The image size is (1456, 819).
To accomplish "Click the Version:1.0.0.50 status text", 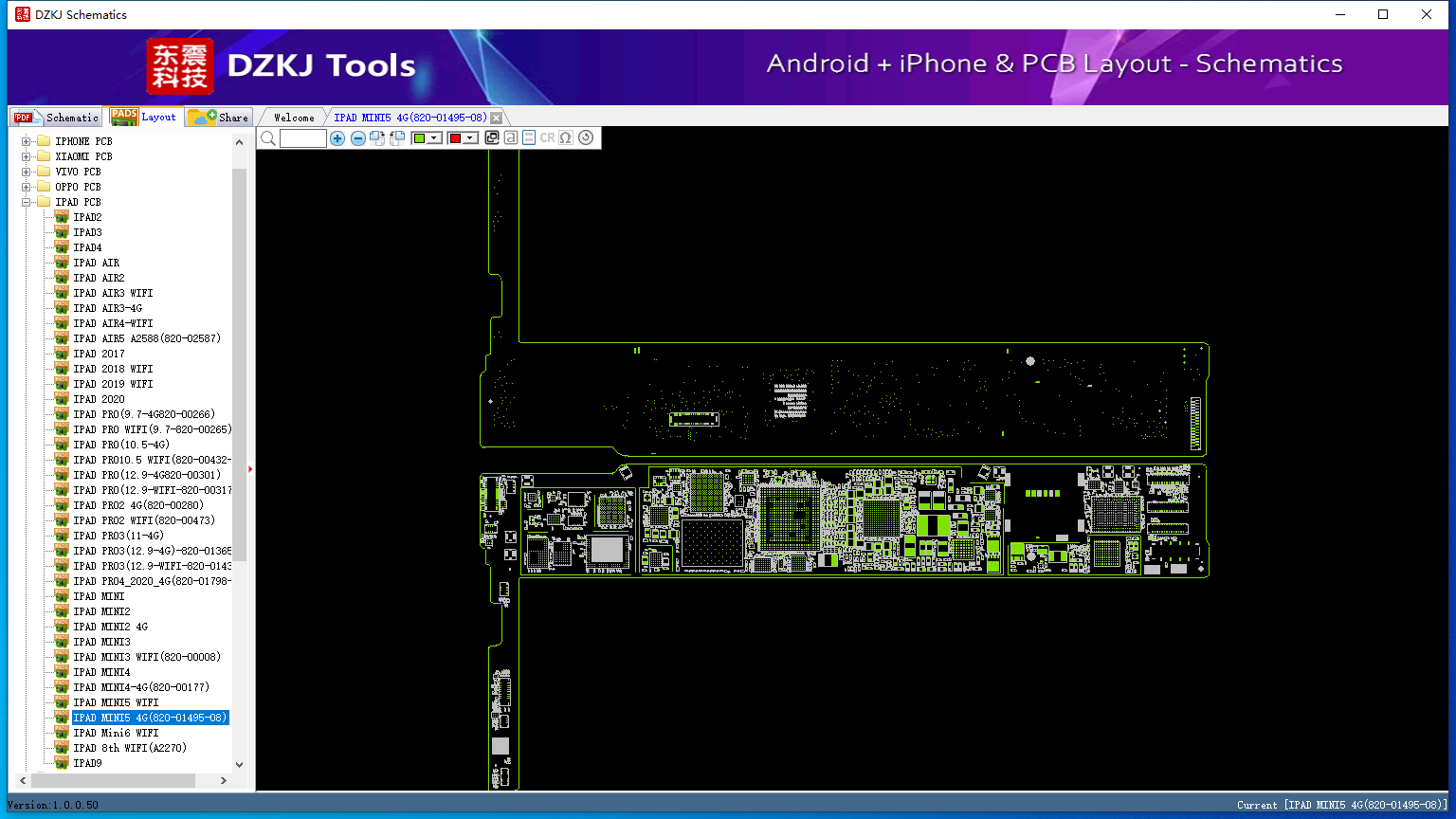I will tap(53, 805).
